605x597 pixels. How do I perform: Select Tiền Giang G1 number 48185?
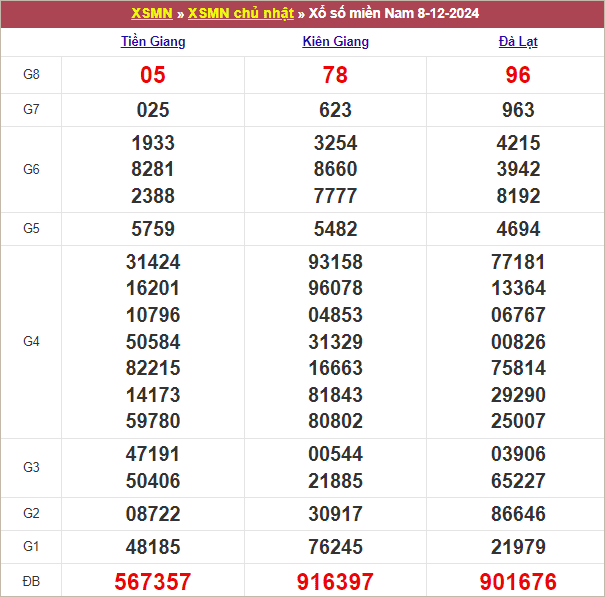tap(153, 547)
